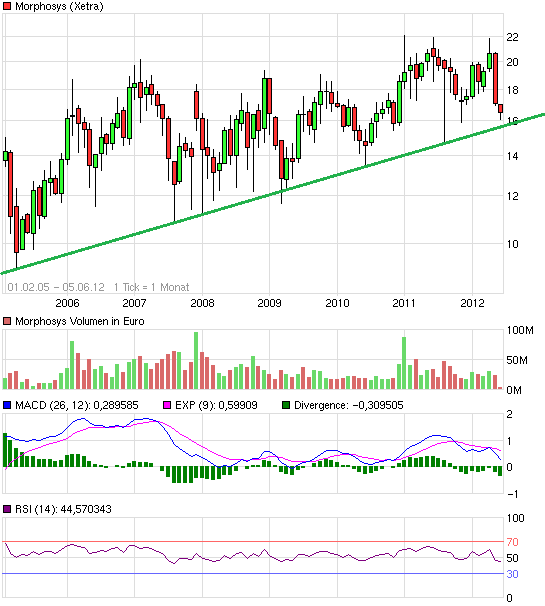Viewport: 545px width, 606px height.
Task: Click the green Divergence legend swatch
Action: tap(286, 405)
